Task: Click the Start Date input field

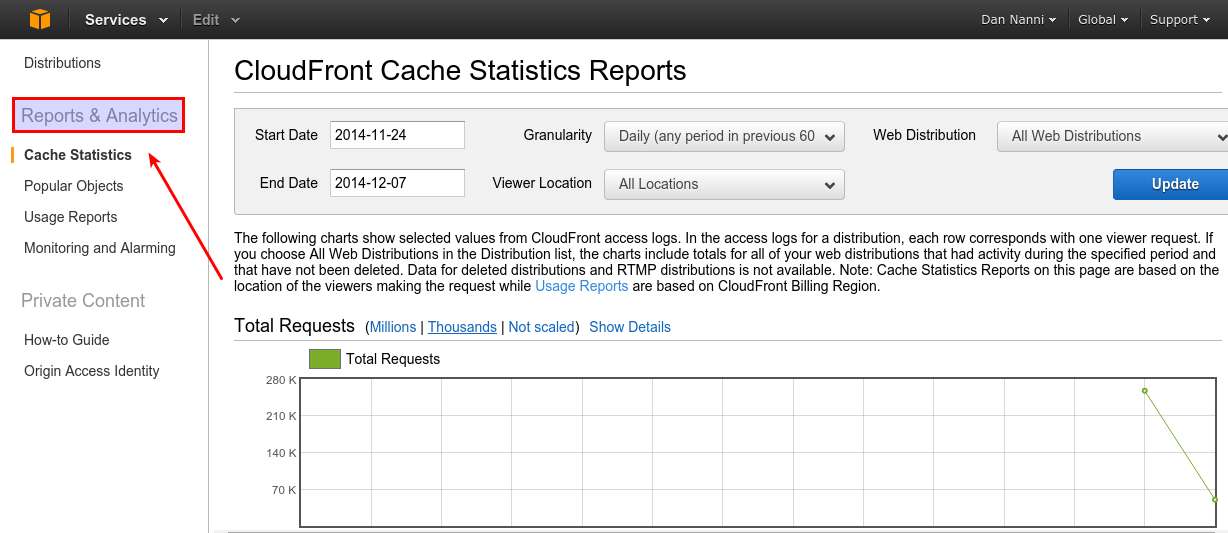Action: 397,135
